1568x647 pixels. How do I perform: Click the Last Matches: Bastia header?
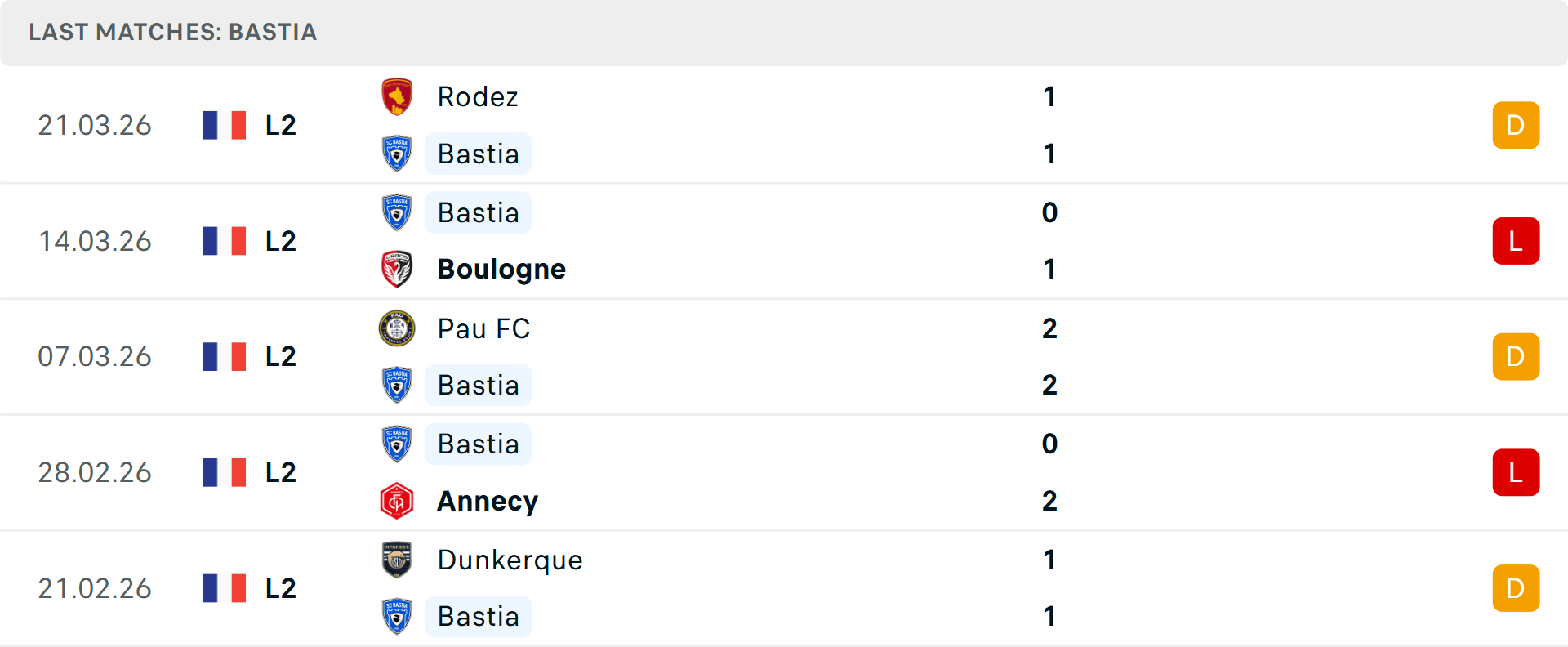pos(172,32)
